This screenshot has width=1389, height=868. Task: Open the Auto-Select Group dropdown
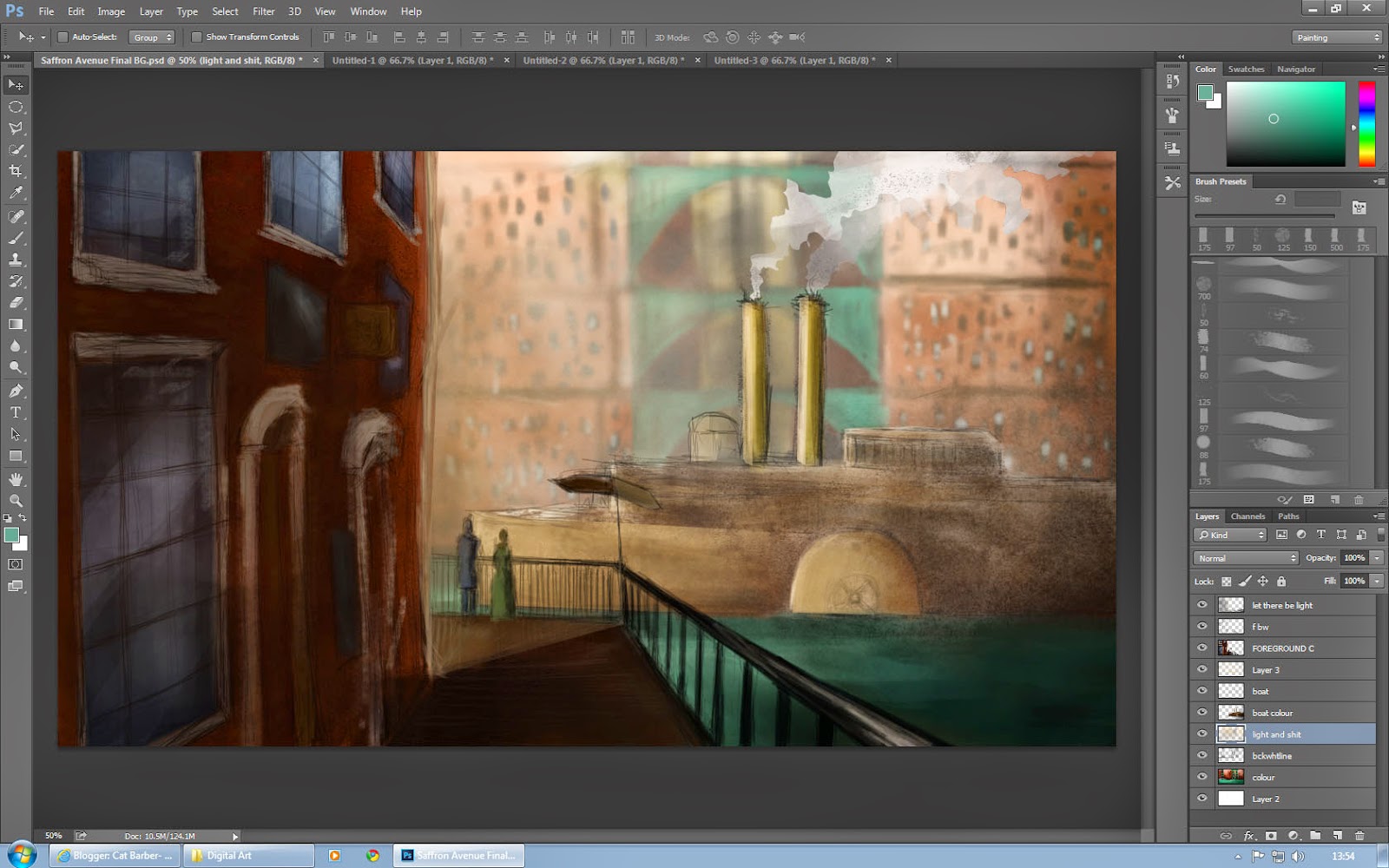click(x=152, y=37)
